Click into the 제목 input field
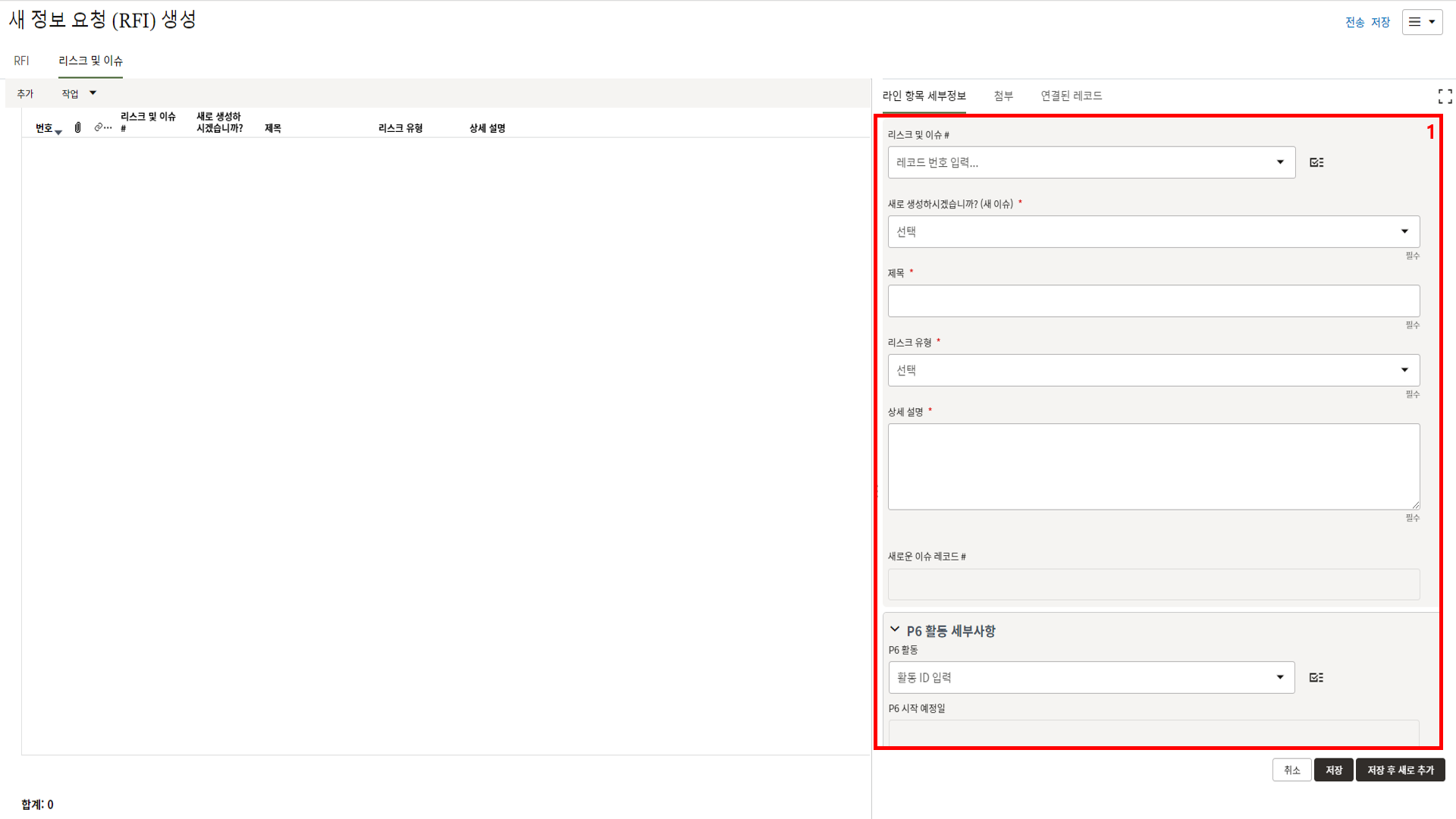This screenshot has width=1456, height=819. (1153, 301)
